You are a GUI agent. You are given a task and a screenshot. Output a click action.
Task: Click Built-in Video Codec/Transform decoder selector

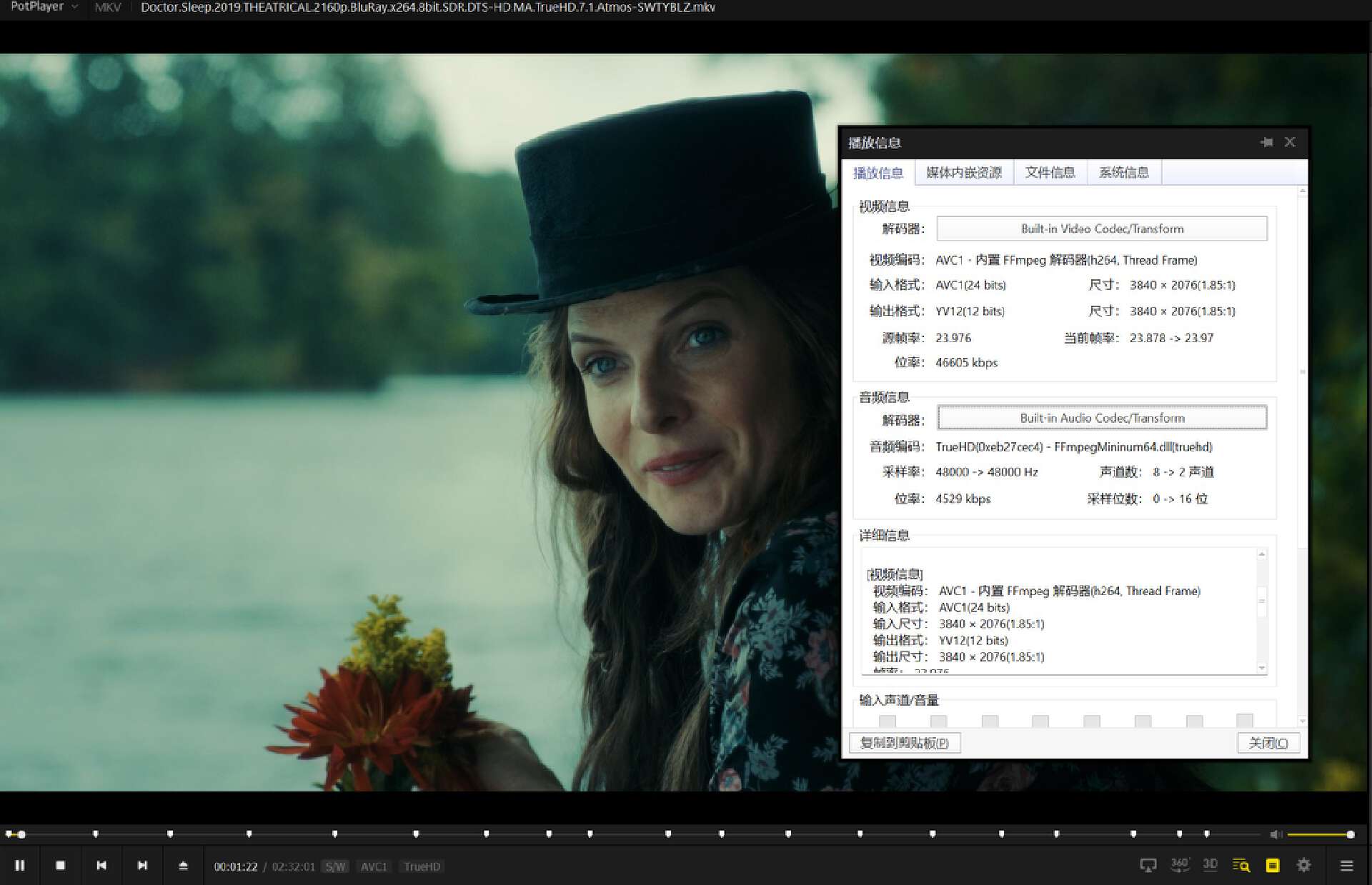[1101, 229]
